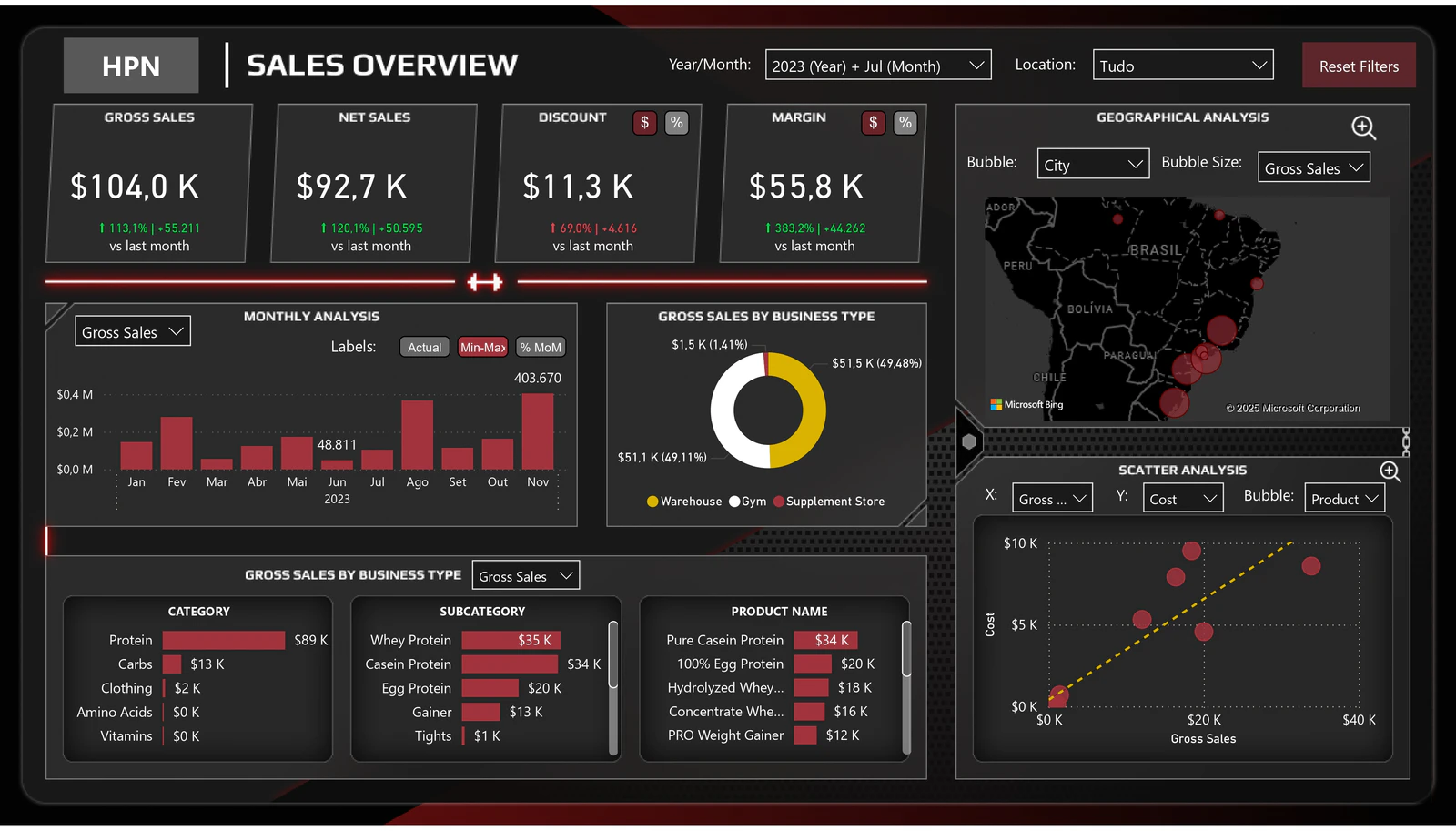Screen dimensions: 1456x831
Task: Switch Discount card to dollar value
Action: tap(645, 123)
